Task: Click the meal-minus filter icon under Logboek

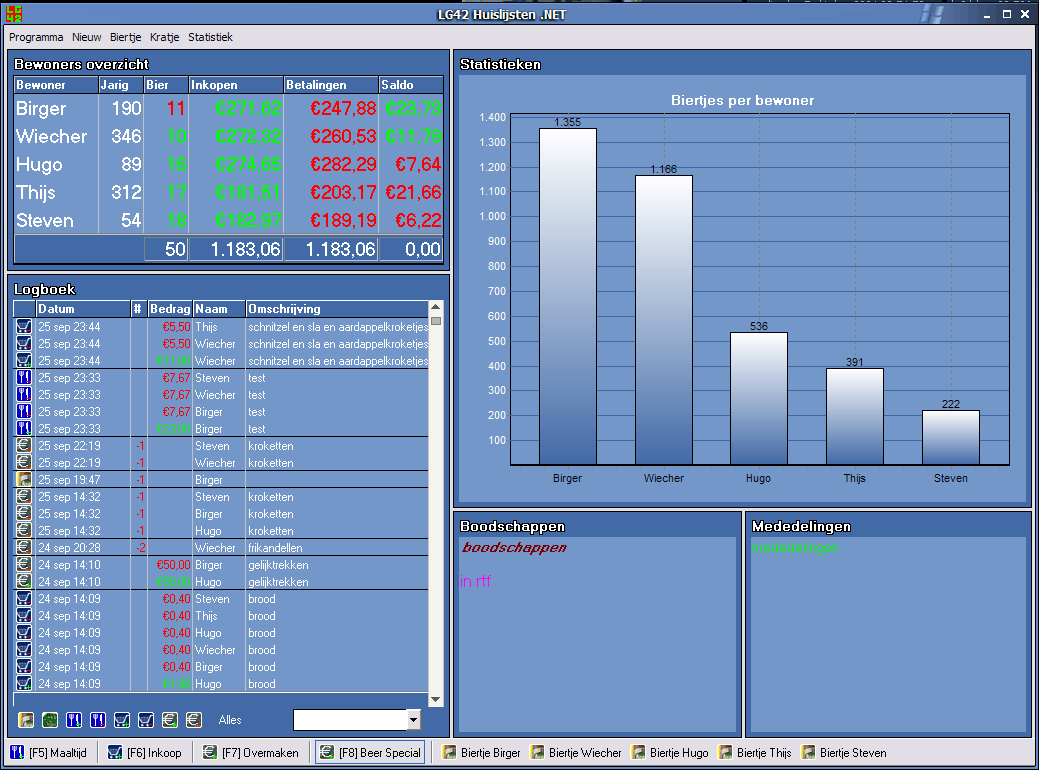Action: click(x=98, y=720)
